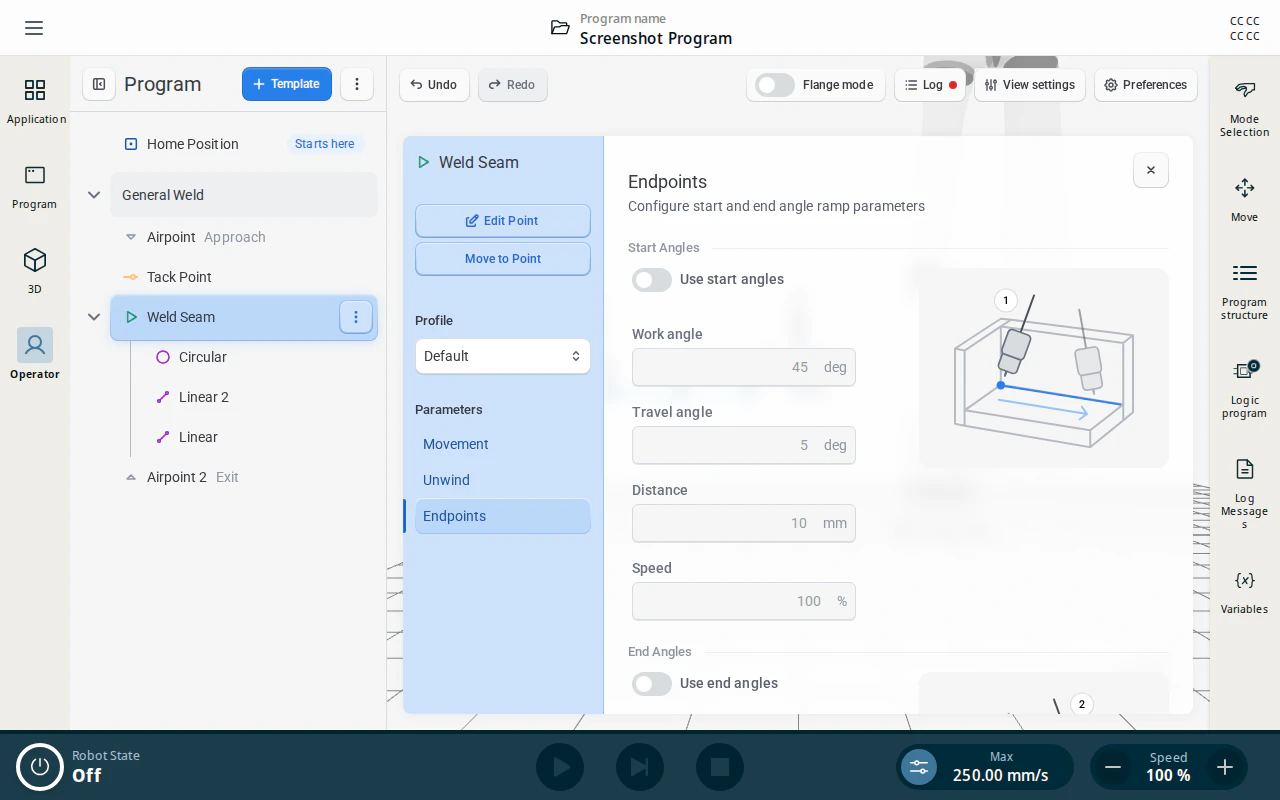Select the Operator sidebar icon
Image resolution: width=1280 pixels, height=800 pixels.
(x=35, y=354)
